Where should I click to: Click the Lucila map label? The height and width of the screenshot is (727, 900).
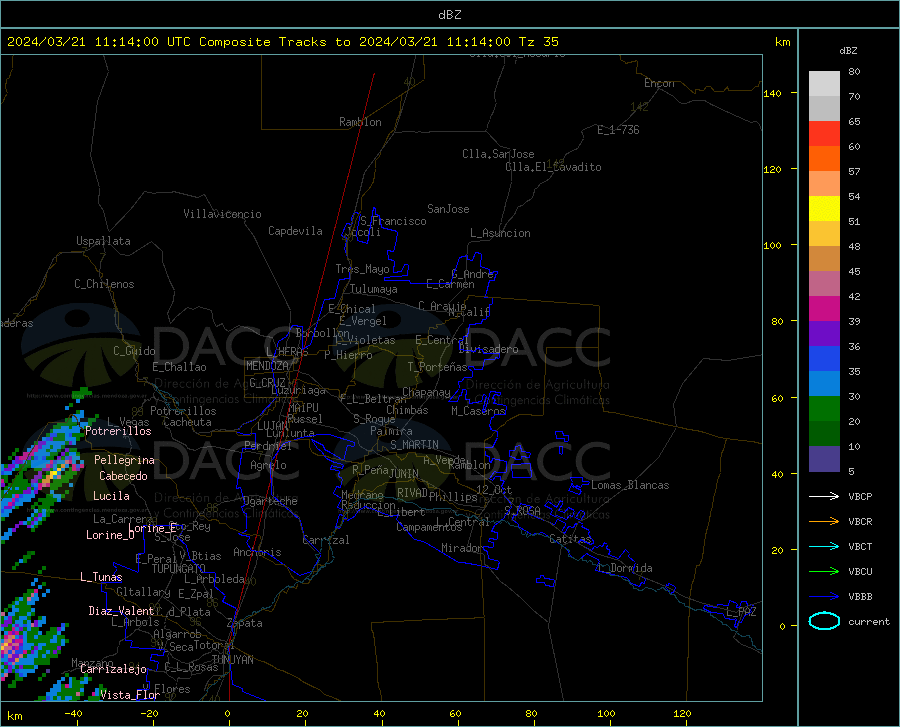pos(111,496)
